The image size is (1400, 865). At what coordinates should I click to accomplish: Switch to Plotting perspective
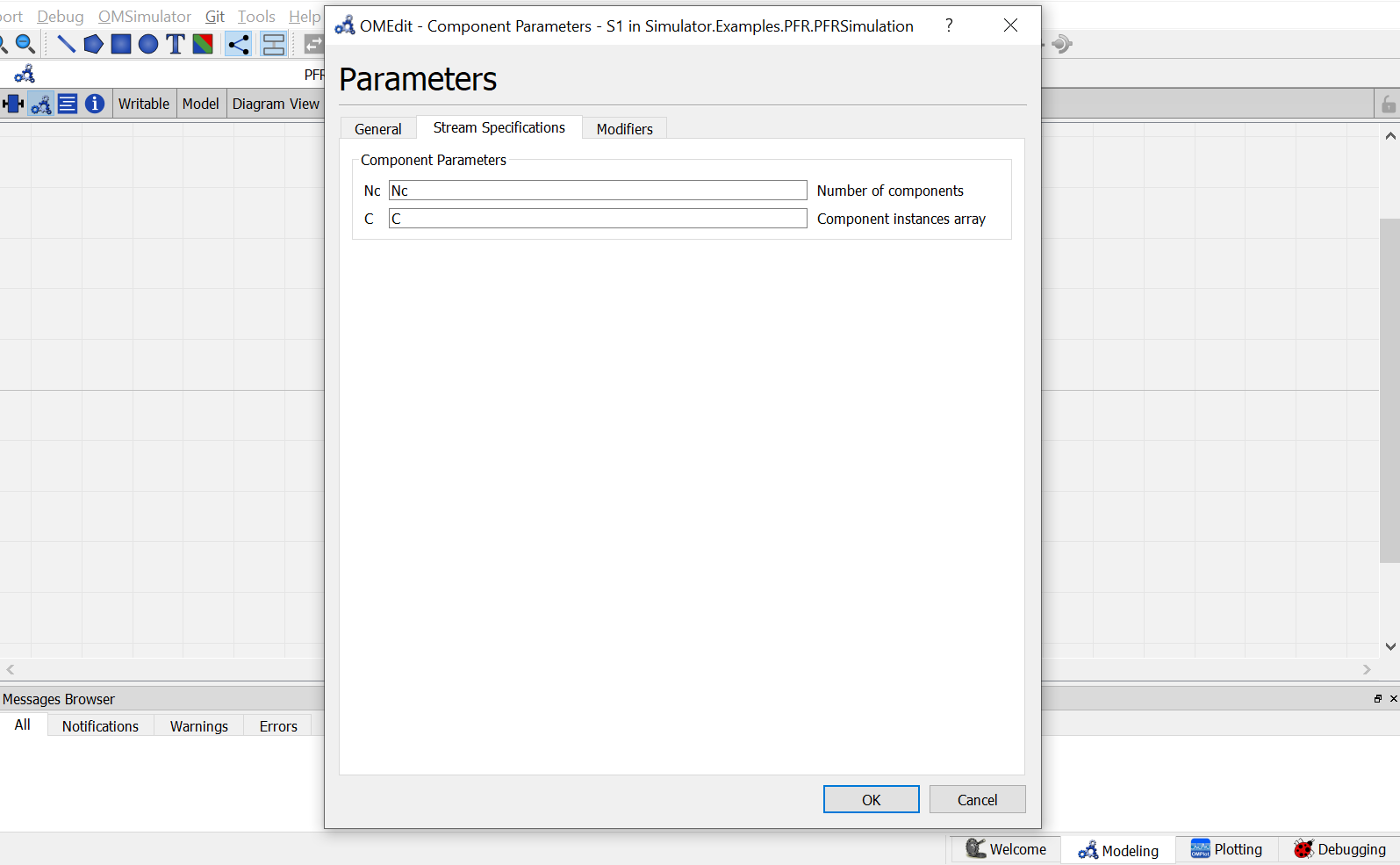[x=1226, y=849]
